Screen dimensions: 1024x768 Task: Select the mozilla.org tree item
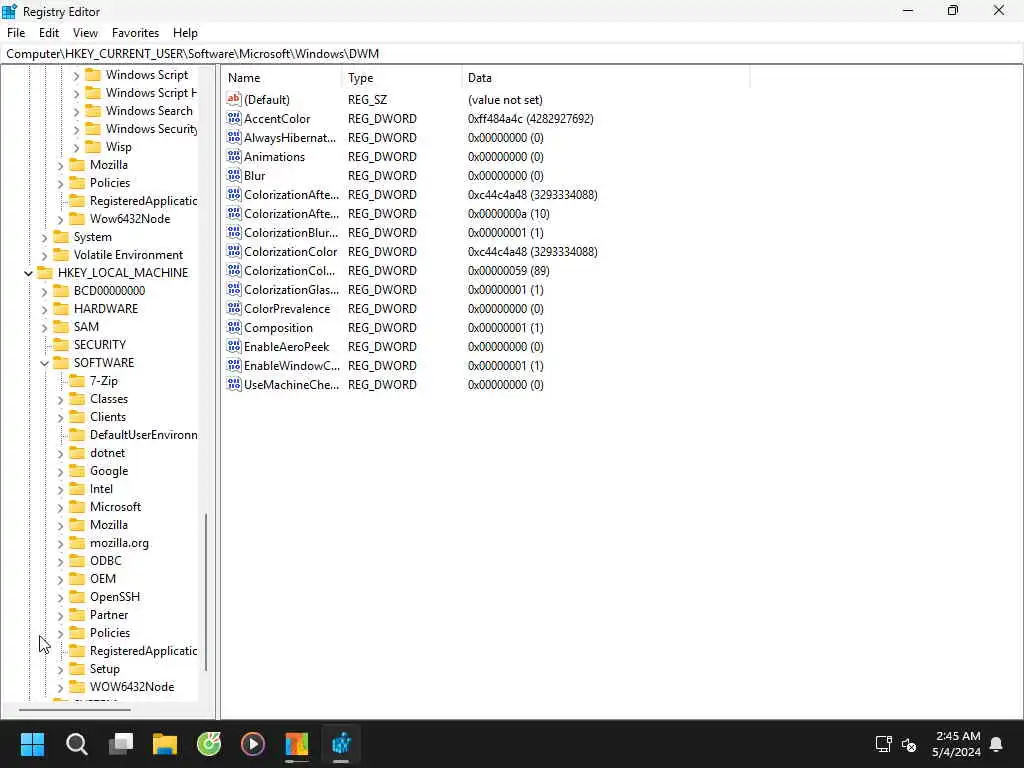pos(119,543)
